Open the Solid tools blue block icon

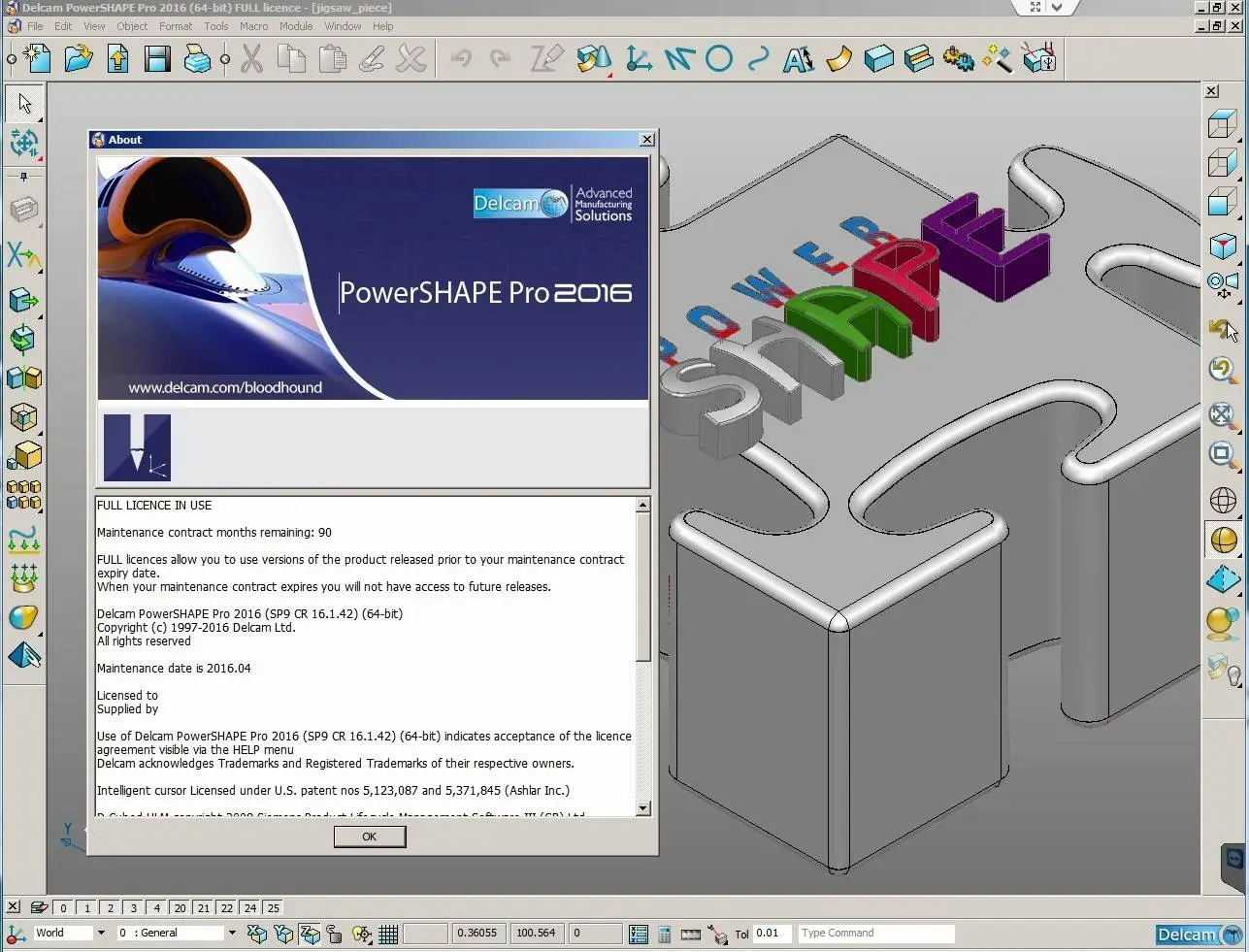pos(878,59)
